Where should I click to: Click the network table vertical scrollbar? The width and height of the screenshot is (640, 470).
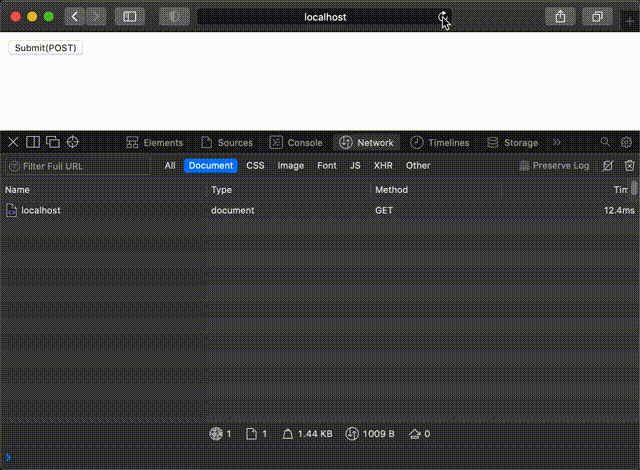[x=634, y=188]
